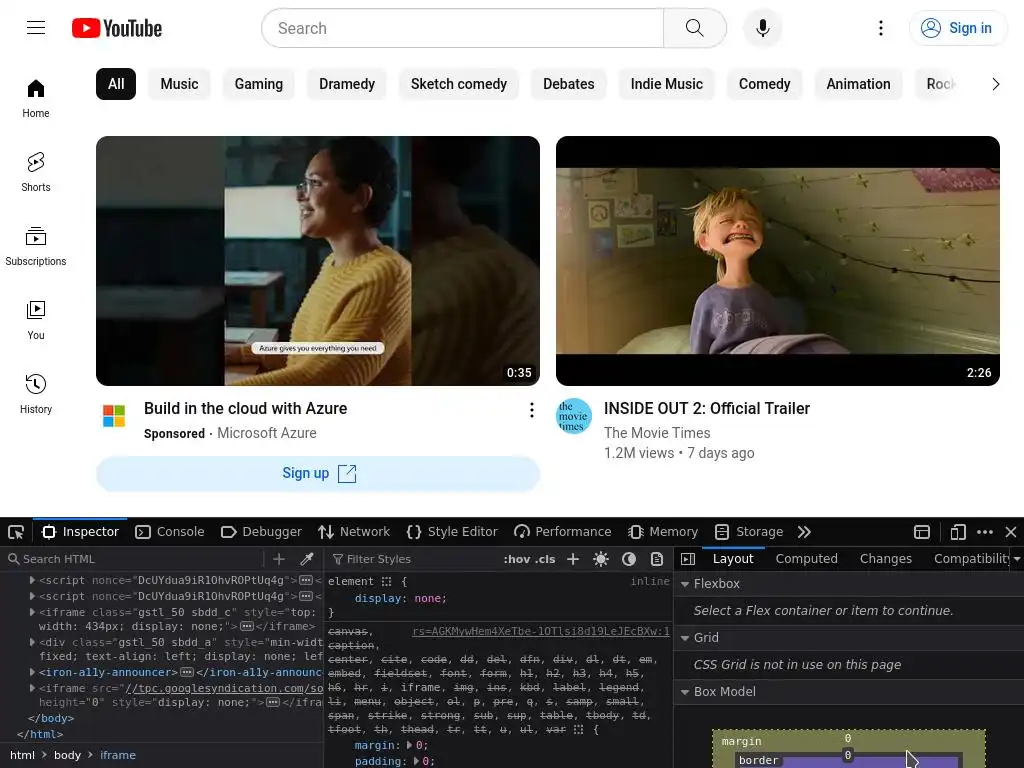Open DevTools customize three-dot menu
Viewport: 1024px width, 768px height.
click(x=985, y=532)
